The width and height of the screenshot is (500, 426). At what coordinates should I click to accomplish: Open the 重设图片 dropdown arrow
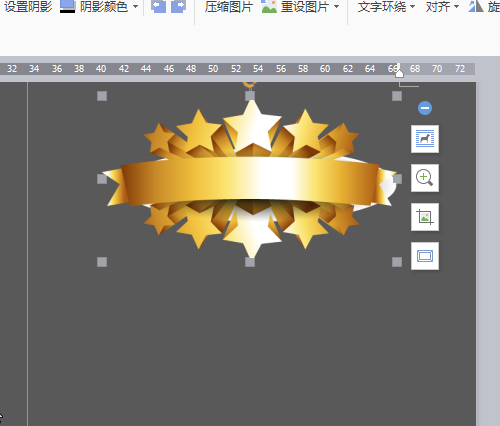(x=336, y=6)
